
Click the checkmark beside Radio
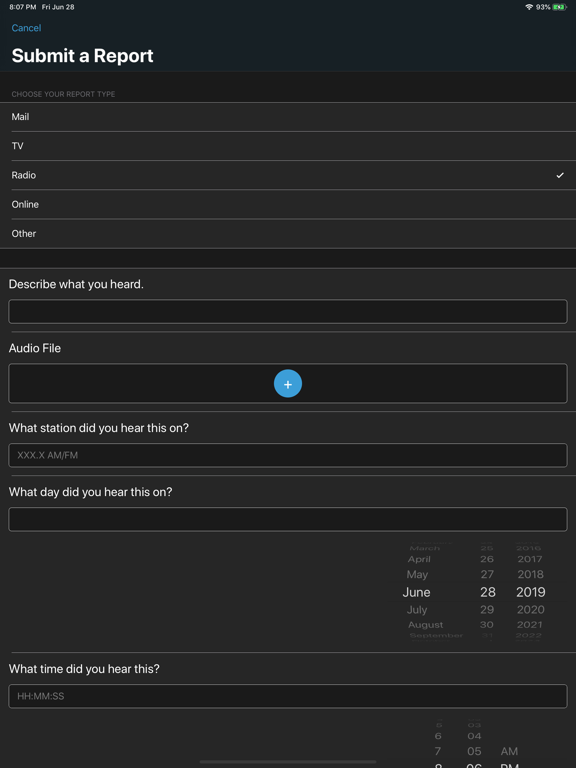pyautogui.click(x=560, y=175)
